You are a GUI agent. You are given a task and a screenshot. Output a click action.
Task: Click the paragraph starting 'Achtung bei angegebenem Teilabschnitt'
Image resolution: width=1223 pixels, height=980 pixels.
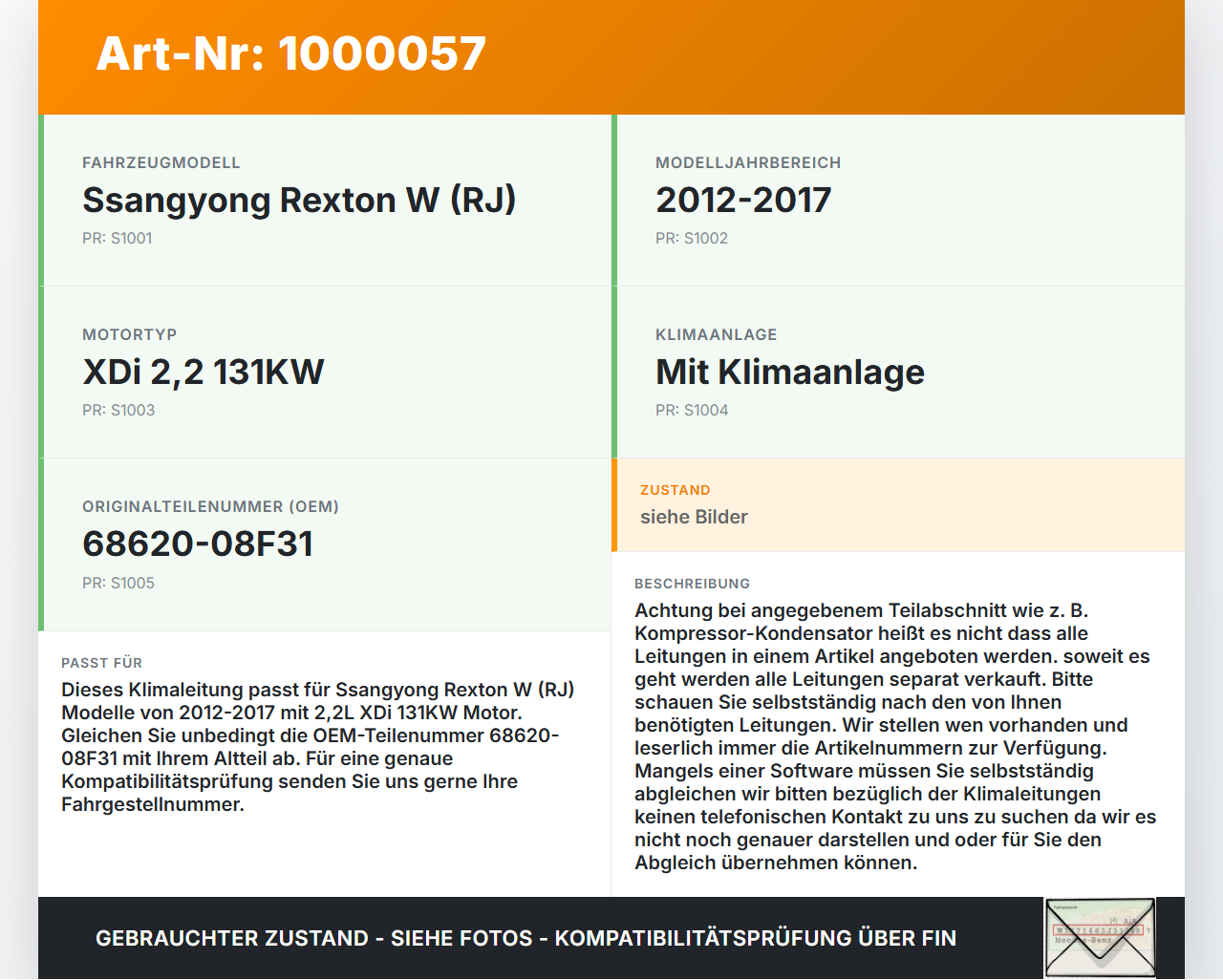tap(895, 736)
